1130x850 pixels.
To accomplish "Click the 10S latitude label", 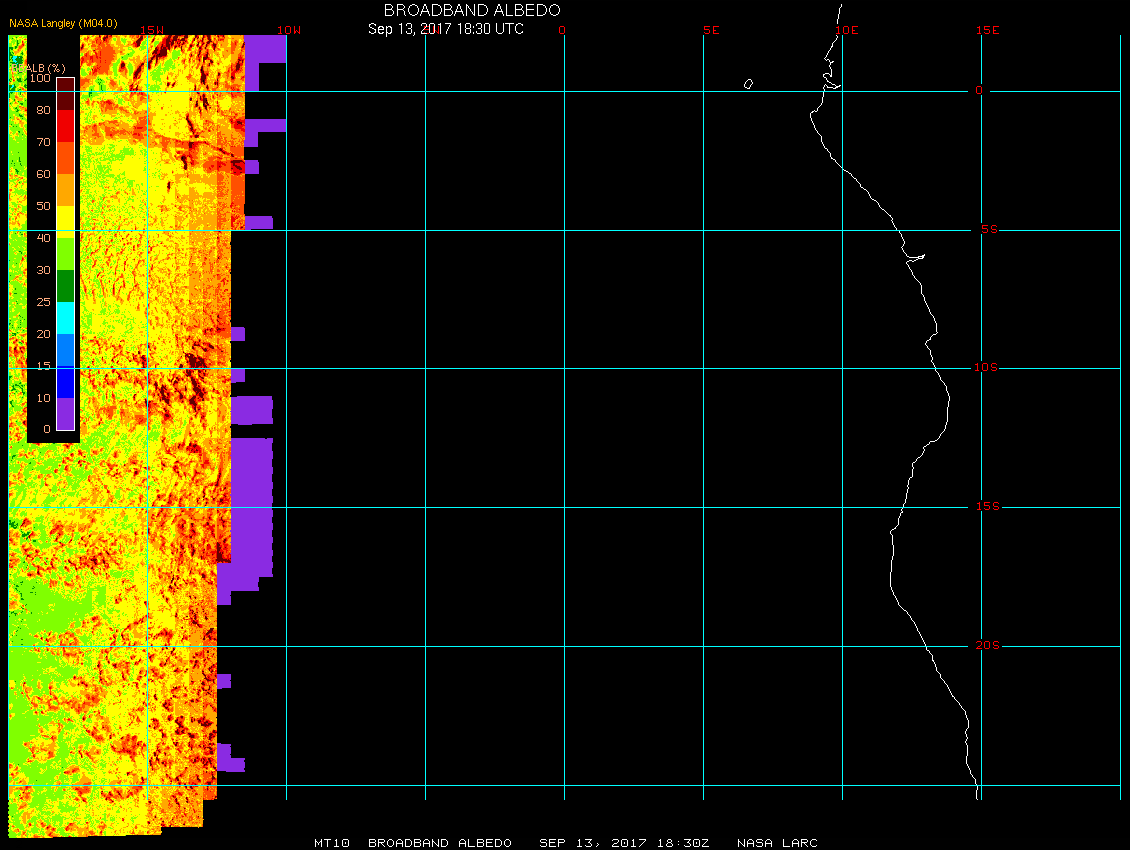I will click(x=985, y=368).
